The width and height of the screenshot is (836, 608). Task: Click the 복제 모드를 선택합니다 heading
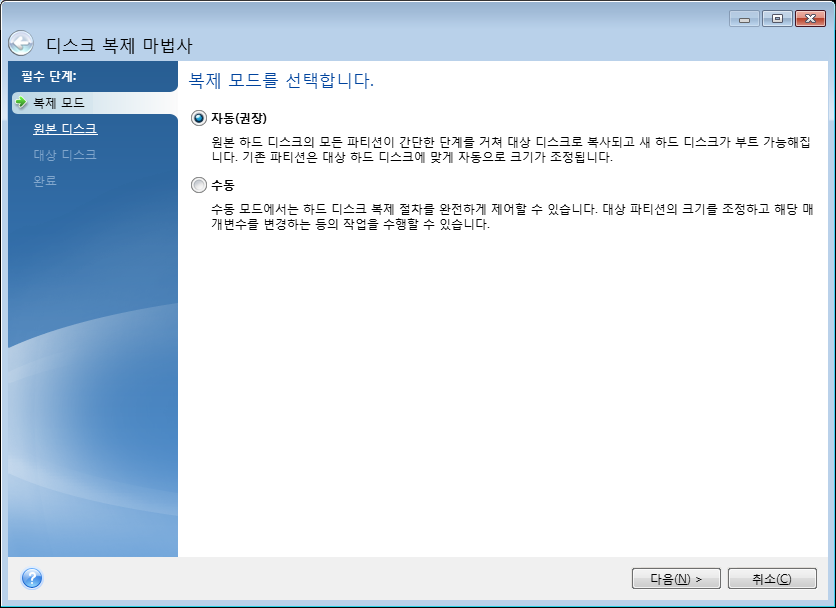click(281, 80)
